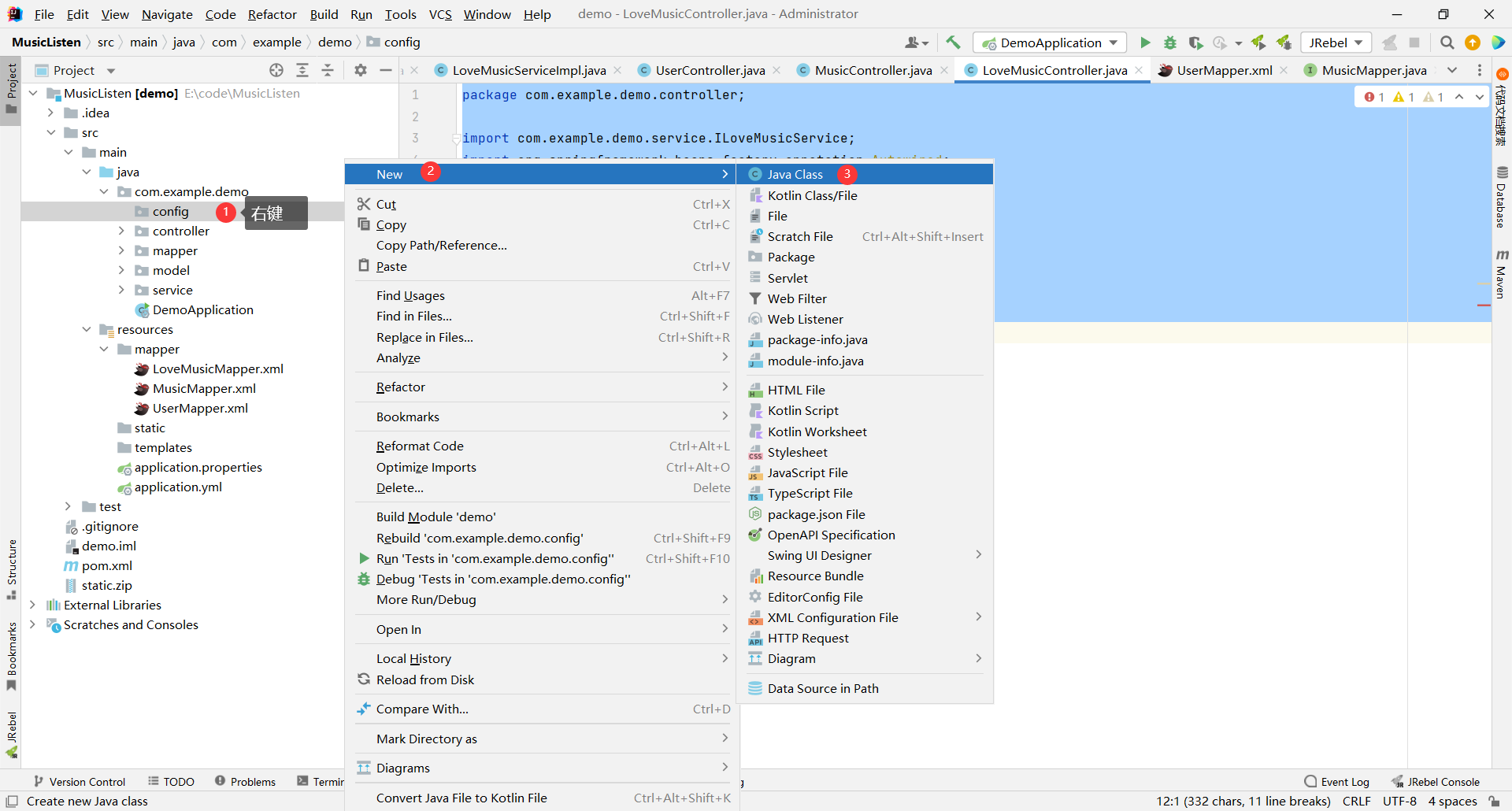Screen dimensions: 1512x811
Task: Collapse the src folder node
Action: [50, 132]
